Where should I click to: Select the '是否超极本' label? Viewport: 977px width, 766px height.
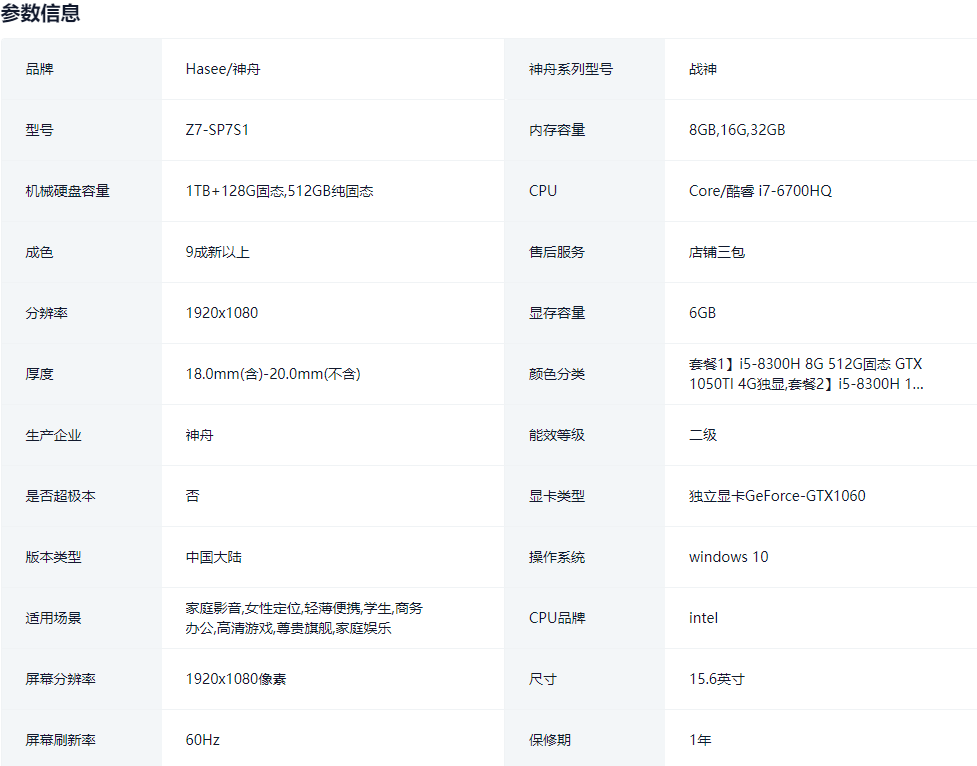[60, 496]
